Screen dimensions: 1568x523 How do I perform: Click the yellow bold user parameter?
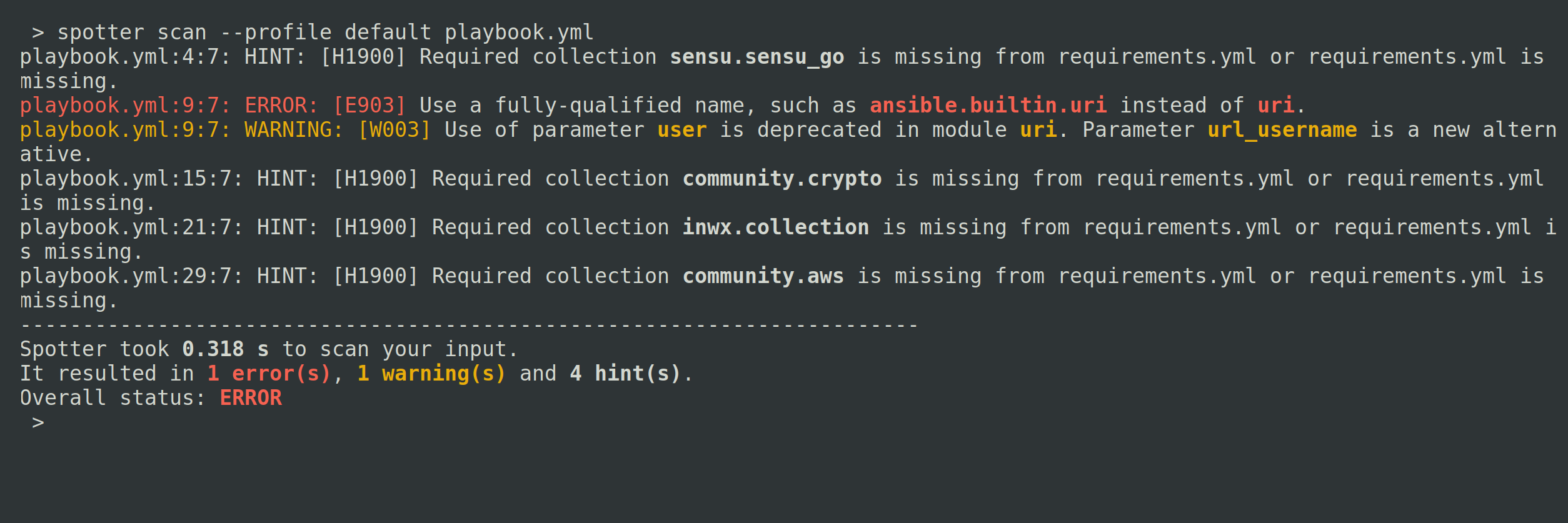[681, 130]
